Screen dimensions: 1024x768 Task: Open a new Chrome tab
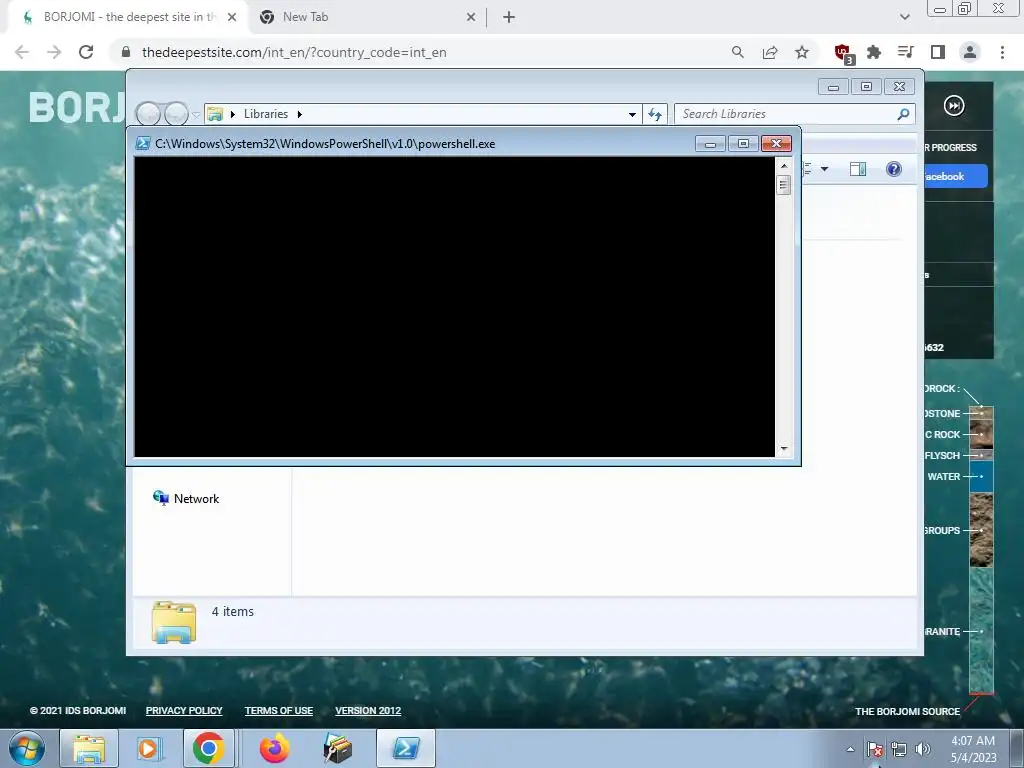tap(509, 17)
